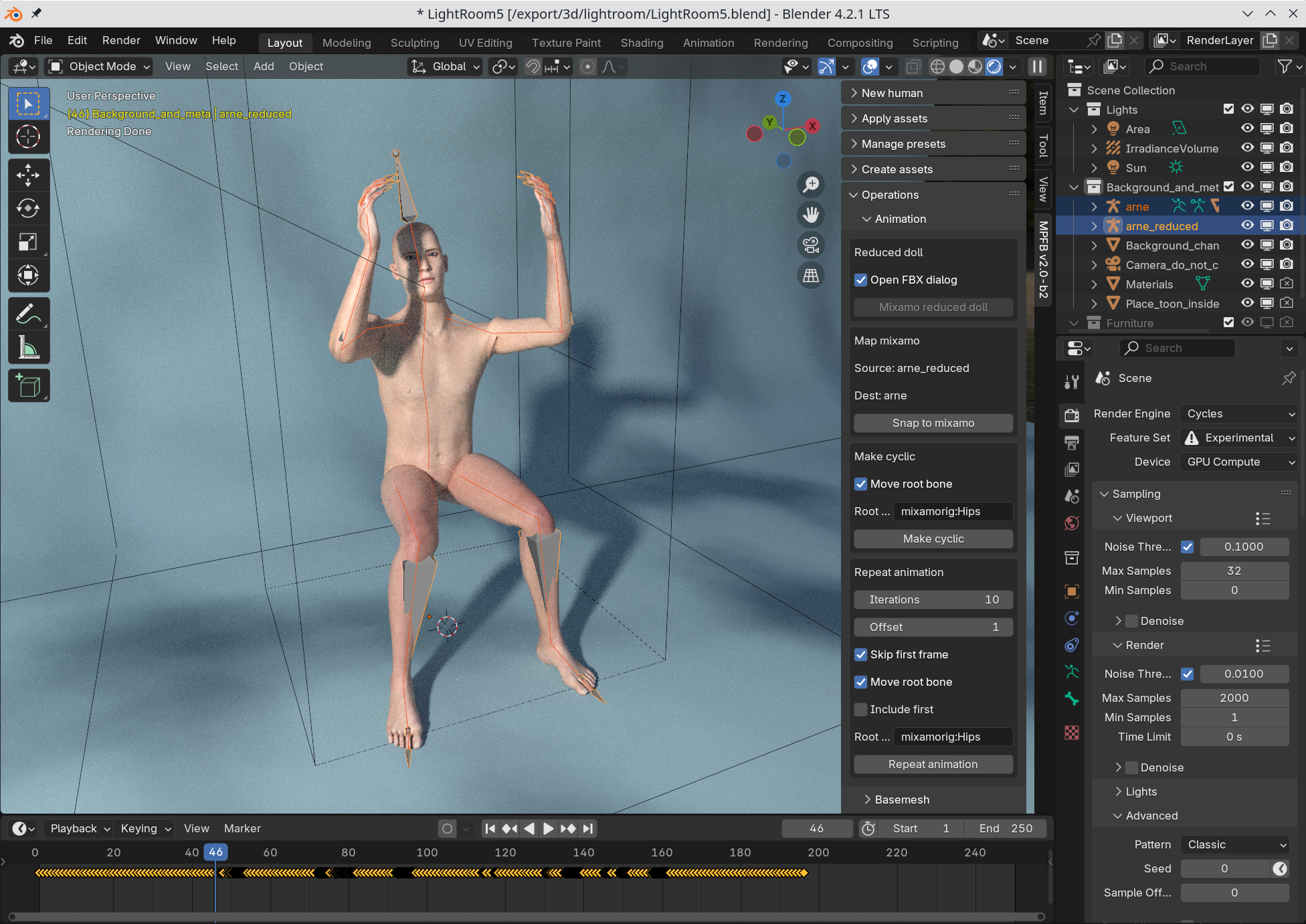This screenshot has height=924, width=1306.
Task: Toggle Render Noise Threshold checkbox
Action: tap(1188, 674)
